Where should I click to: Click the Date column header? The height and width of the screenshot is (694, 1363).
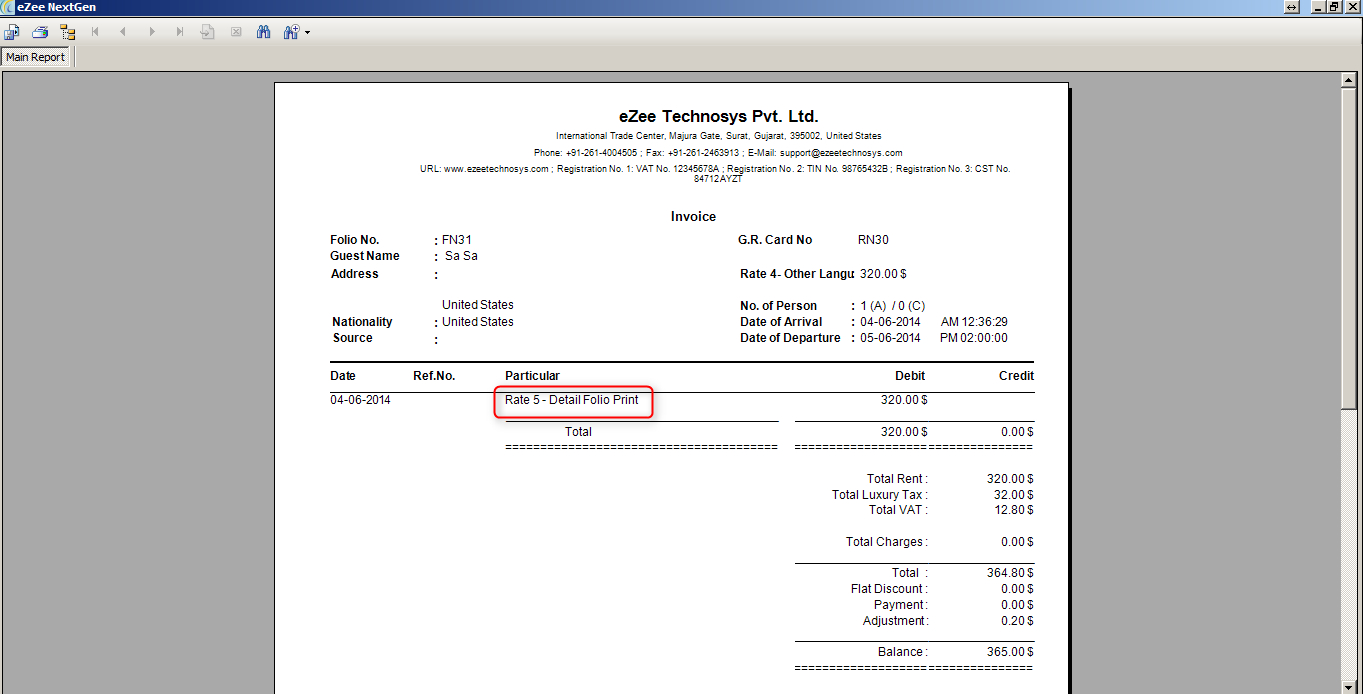pos(343,376)
